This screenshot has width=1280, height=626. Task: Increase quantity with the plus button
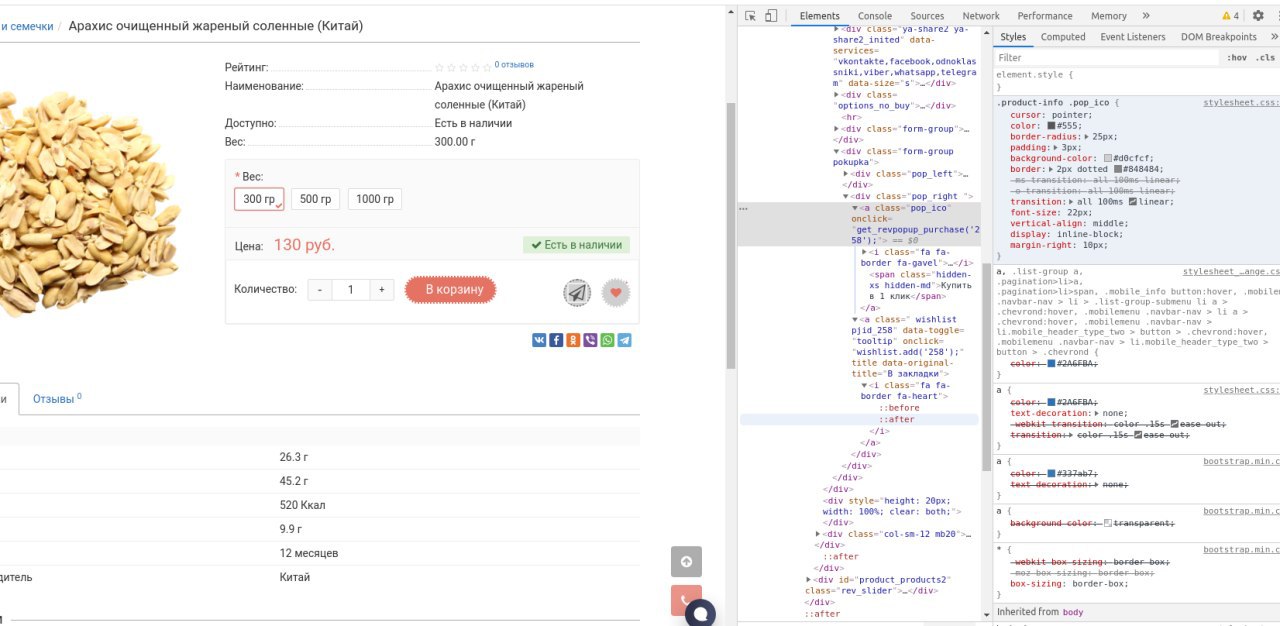[x=381, y=290]
